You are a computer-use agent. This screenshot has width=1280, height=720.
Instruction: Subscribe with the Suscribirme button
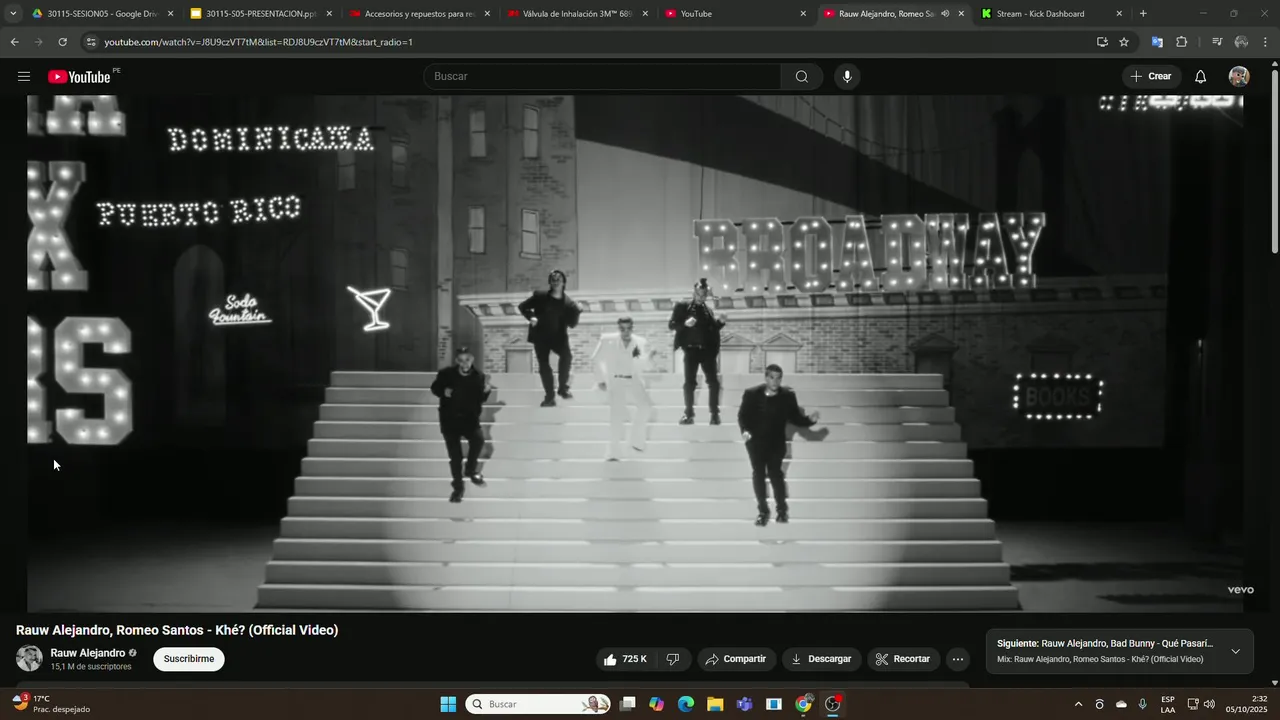[x=189, y=659]
